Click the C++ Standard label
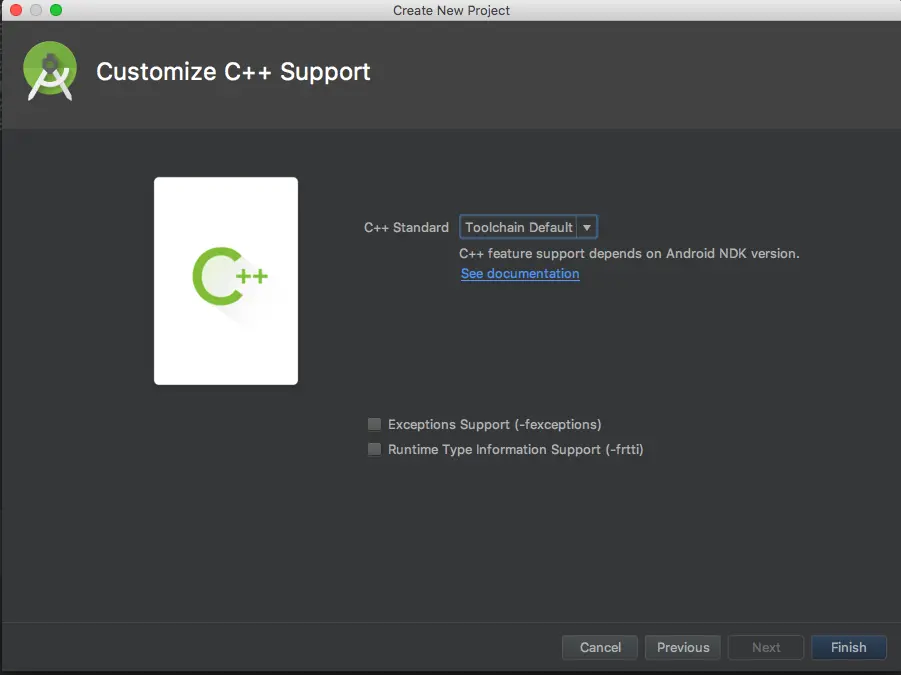The image size is (901, 675). tap(406, 227)
